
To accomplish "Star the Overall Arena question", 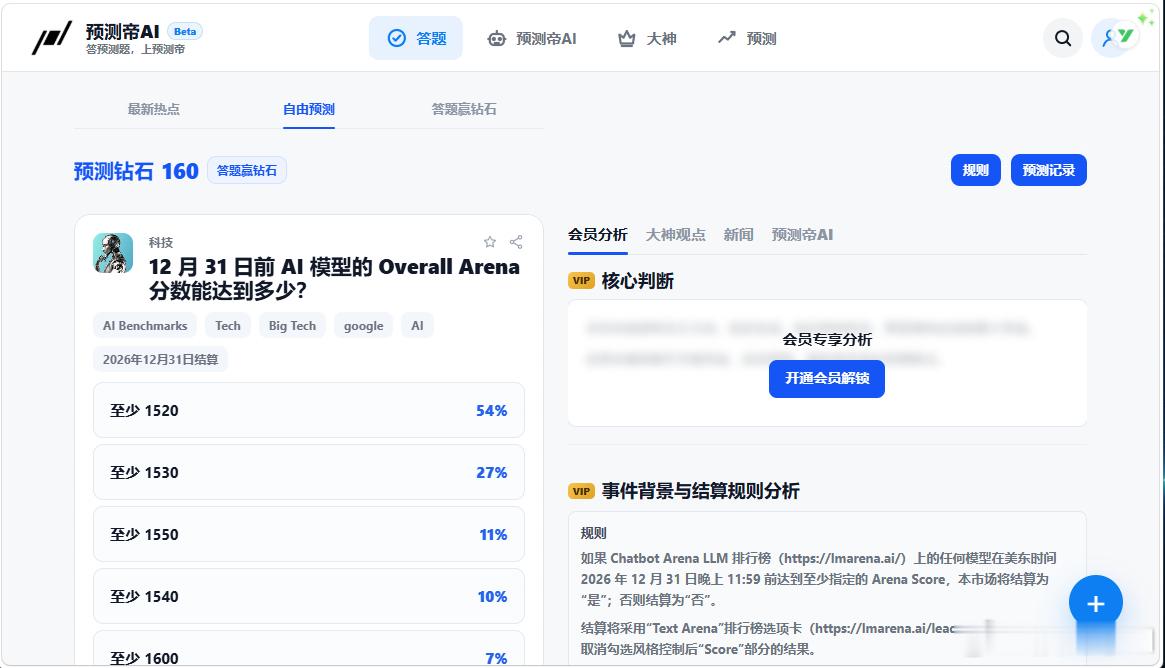I will pos(490,241).
